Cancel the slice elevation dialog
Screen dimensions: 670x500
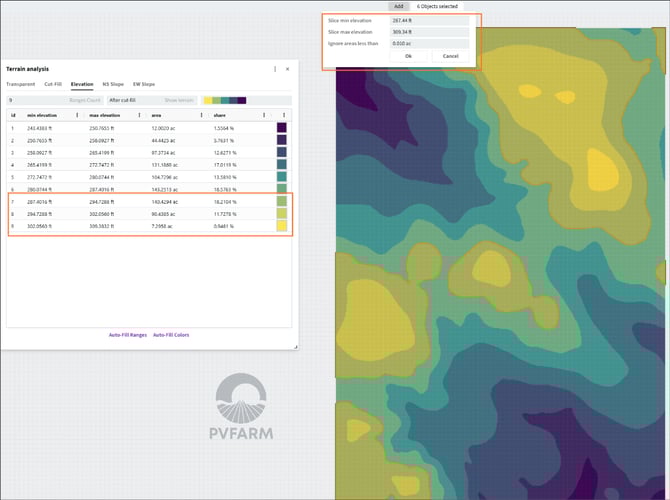(450, 56)
